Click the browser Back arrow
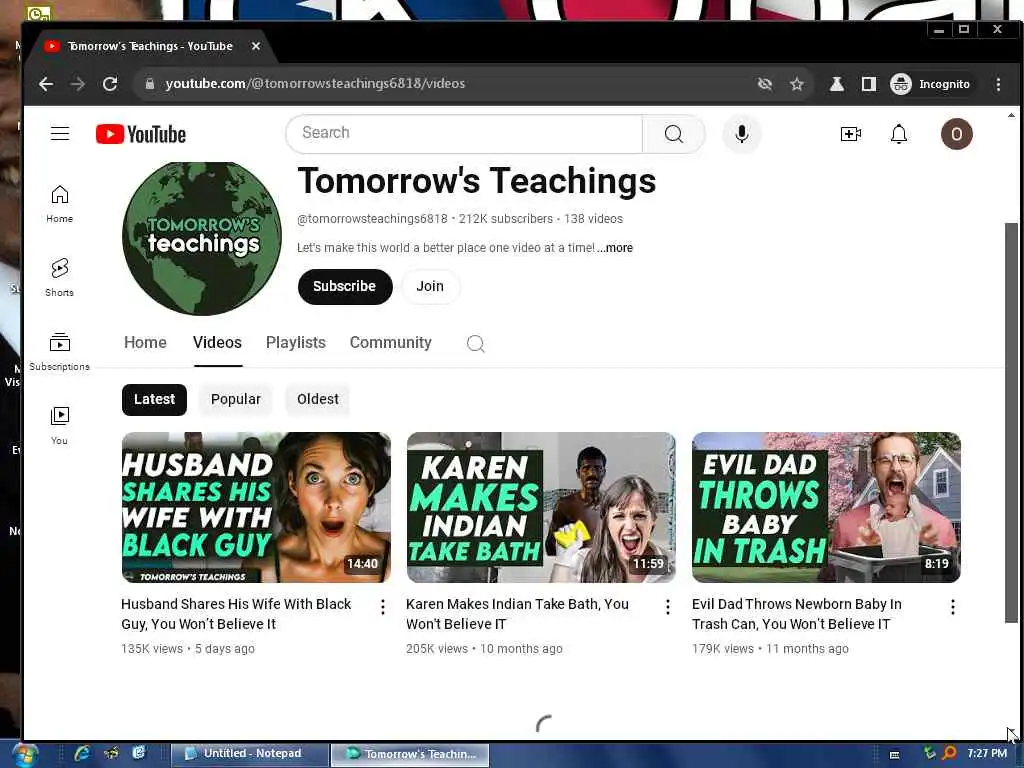This screenshot has height=768, width=1024. tap(46, 84)
